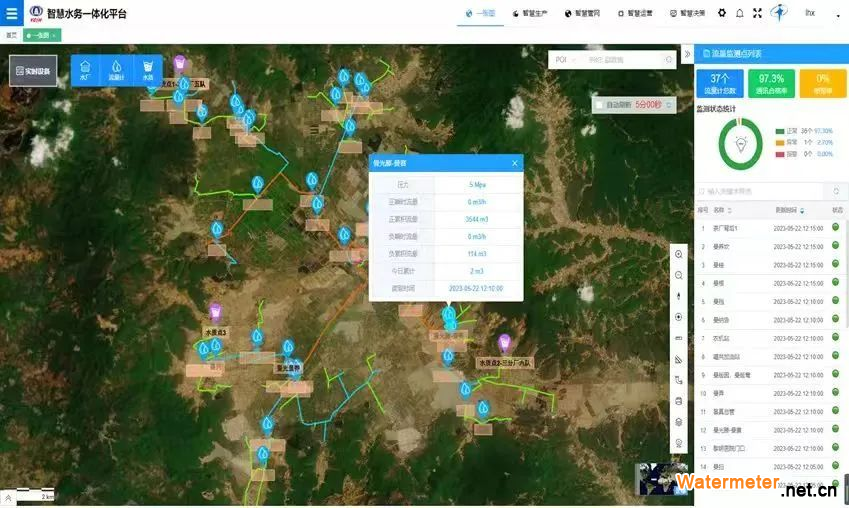Image resolution: width=849 pixels, height=508 pixels.
Task: Click the 97.3% communication rate card
Action: pyautogui.click(x=770, y=82)
